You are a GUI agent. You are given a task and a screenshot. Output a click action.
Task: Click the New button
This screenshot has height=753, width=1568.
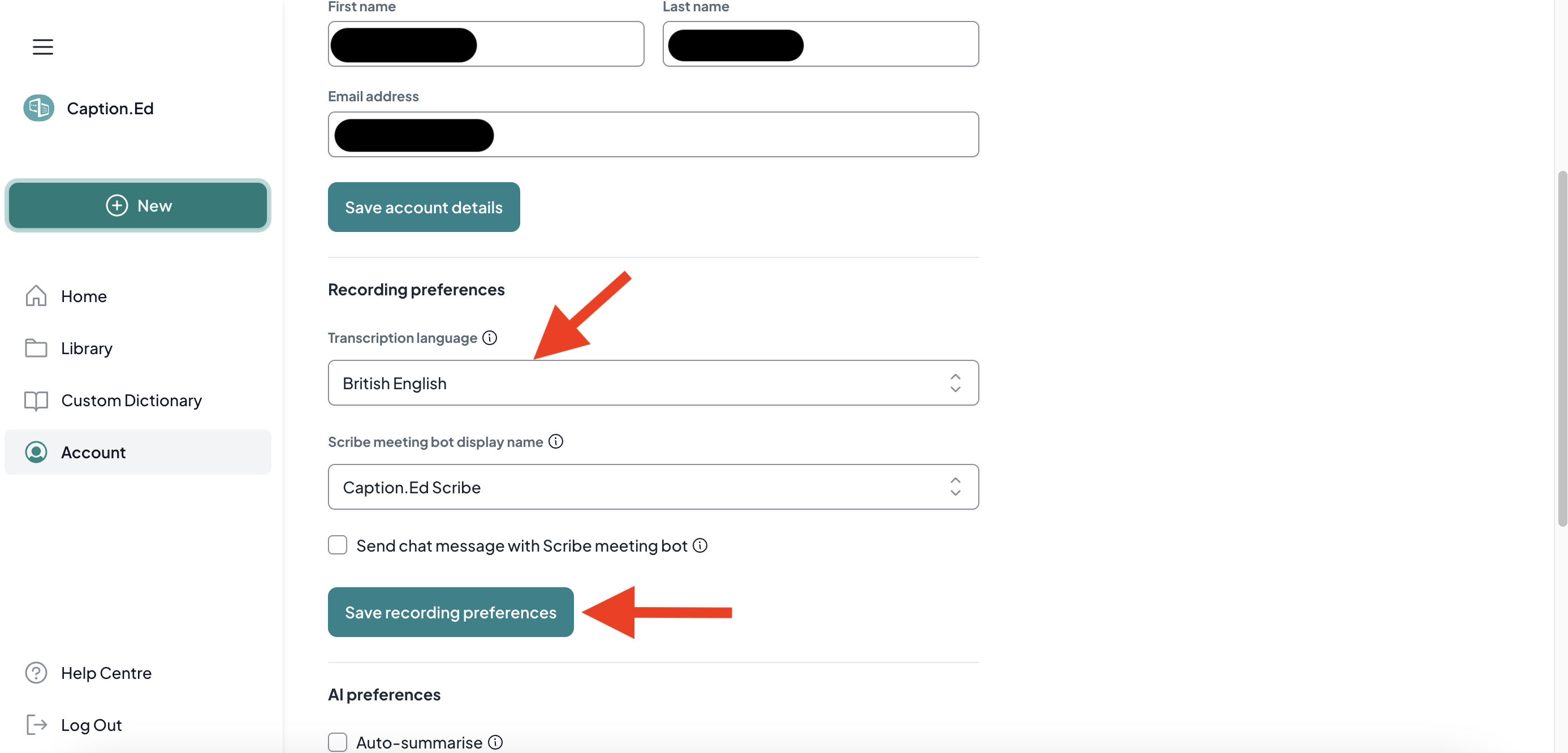click(x=137, y=205)
